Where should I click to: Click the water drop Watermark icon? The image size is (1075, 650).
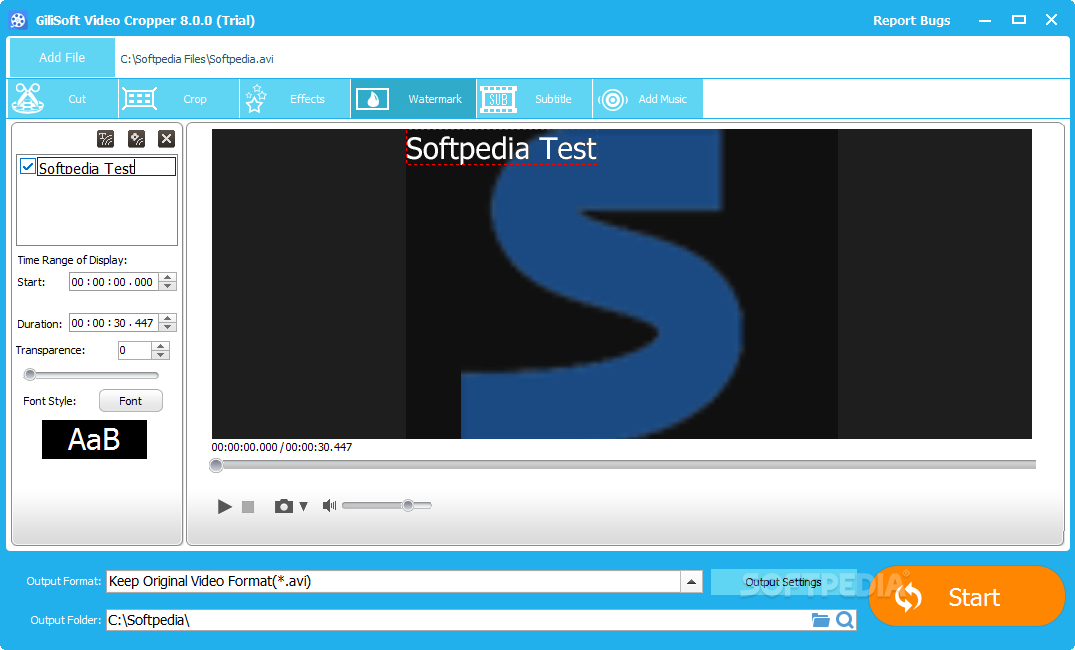(x=372, y=99)
